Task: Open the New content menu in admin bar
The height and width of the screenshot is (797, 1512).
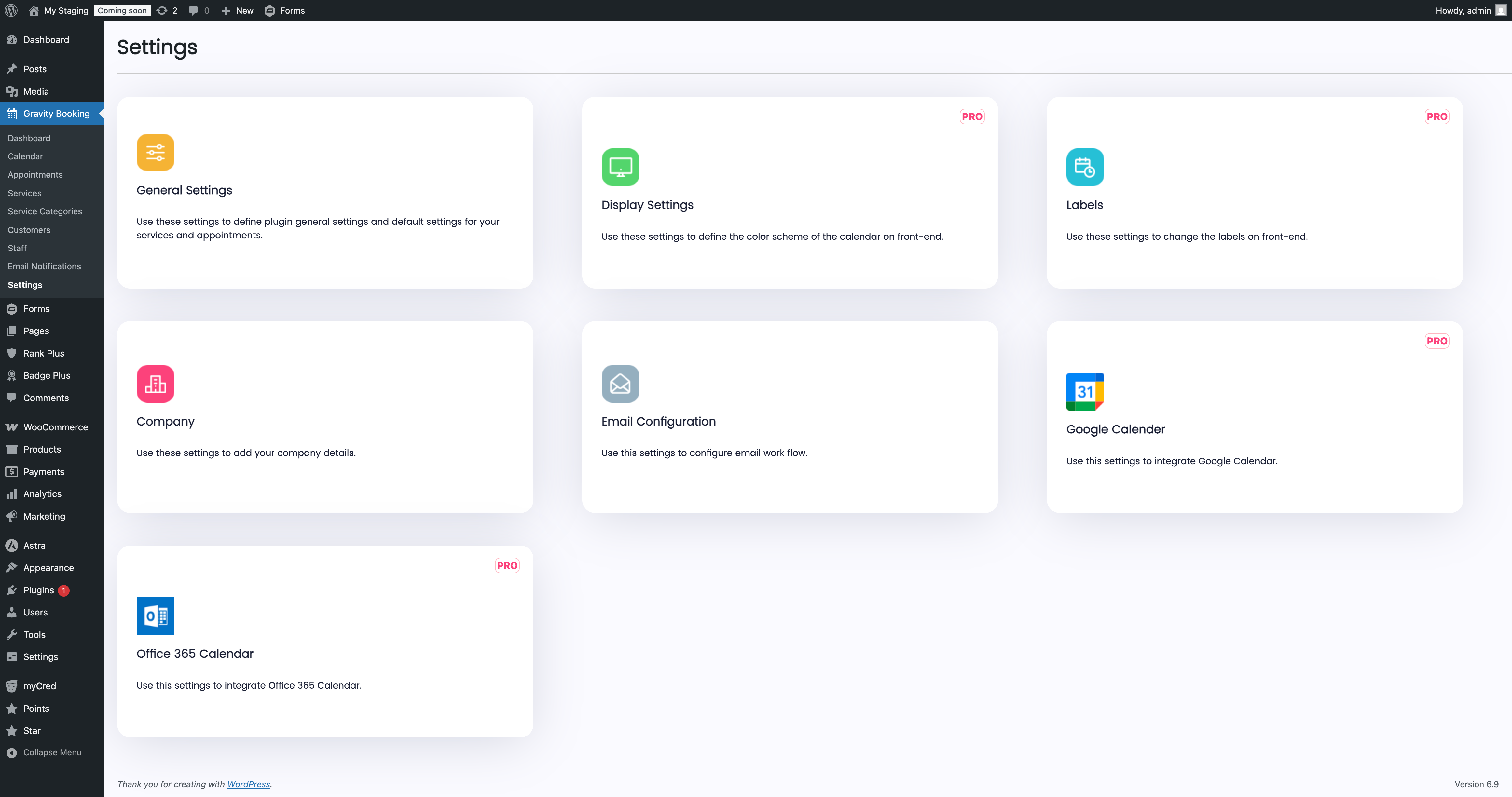Action: [237, 10]
